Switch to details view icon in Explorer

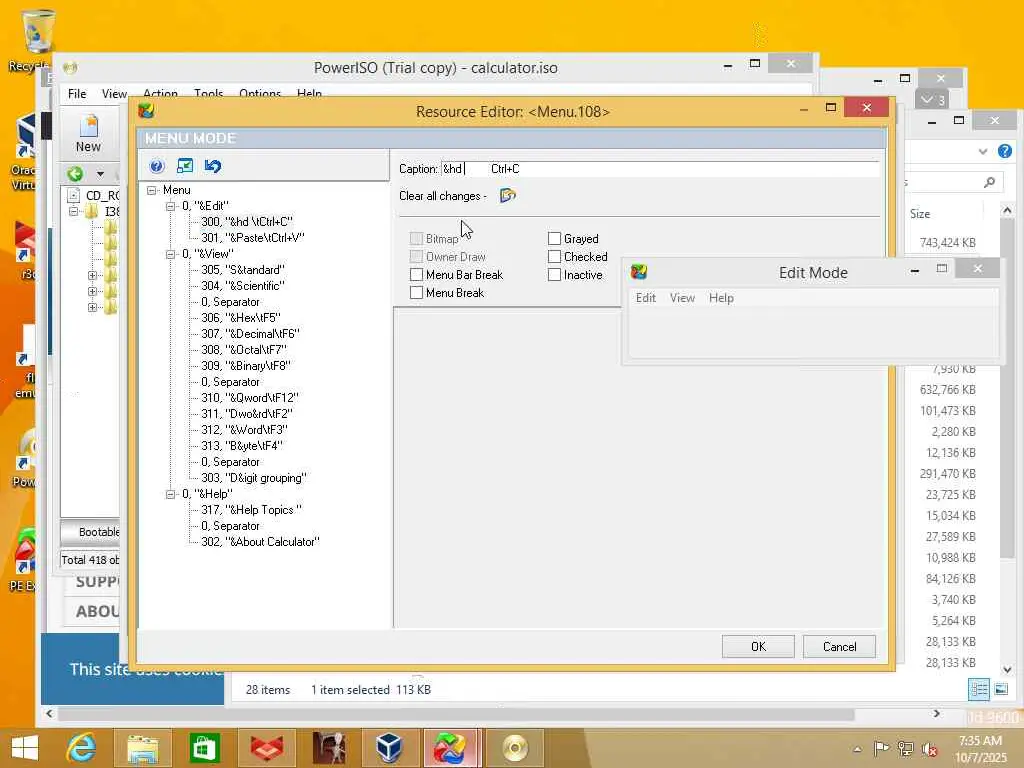coord(979,689)
